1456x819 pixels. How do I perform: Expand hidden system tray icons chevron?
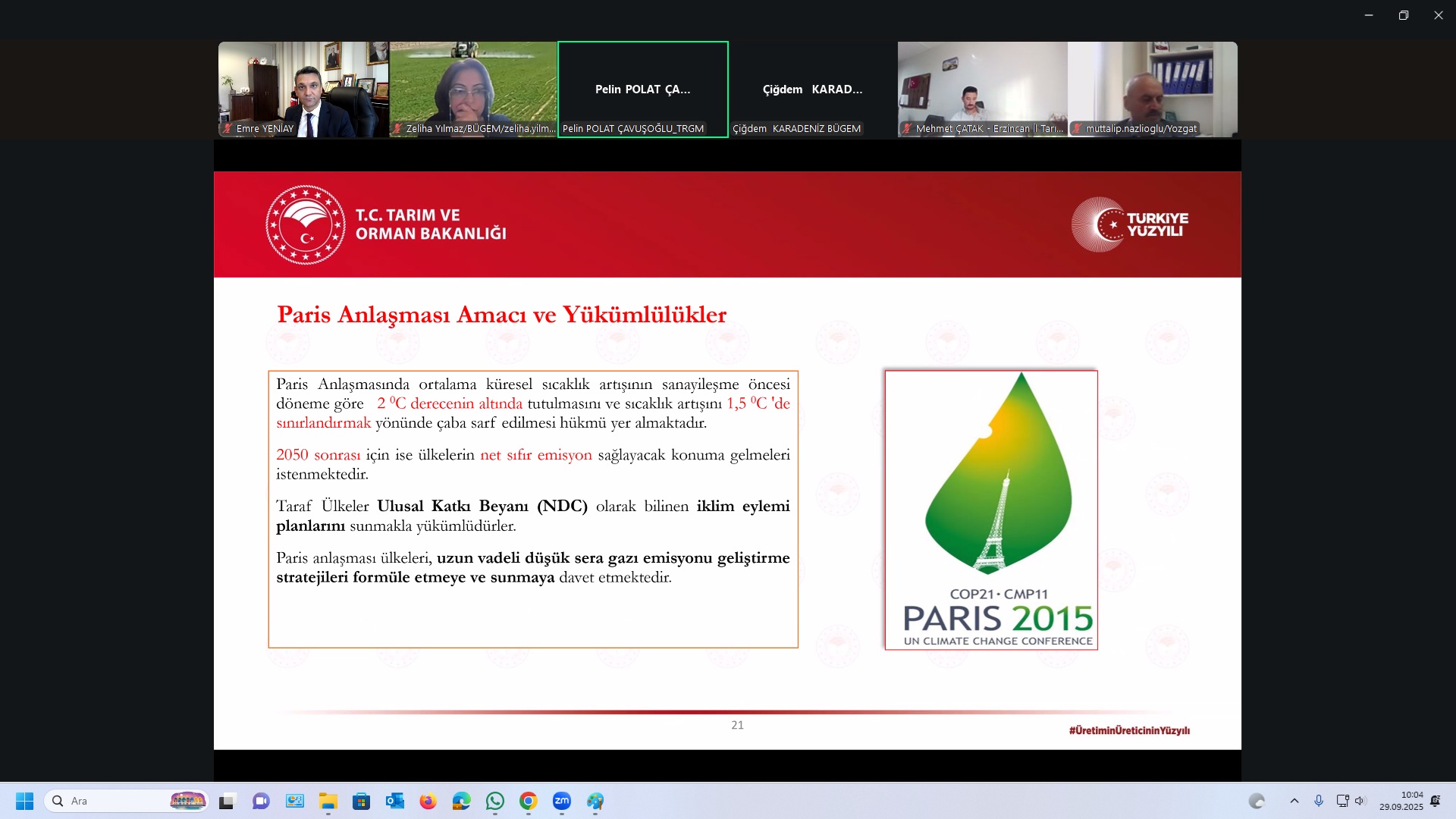(1294, 801)
